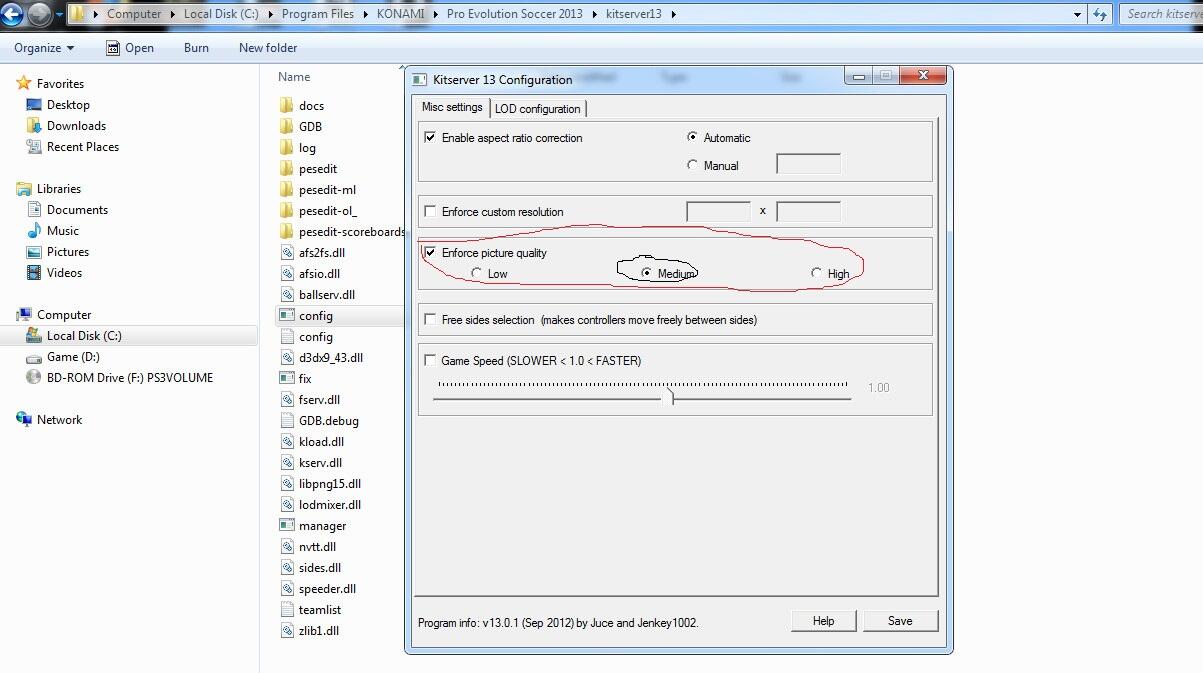Select the d3dx9_43.dll file icon
Screen dimensions: 1203x673
click(x=286, y=357)
